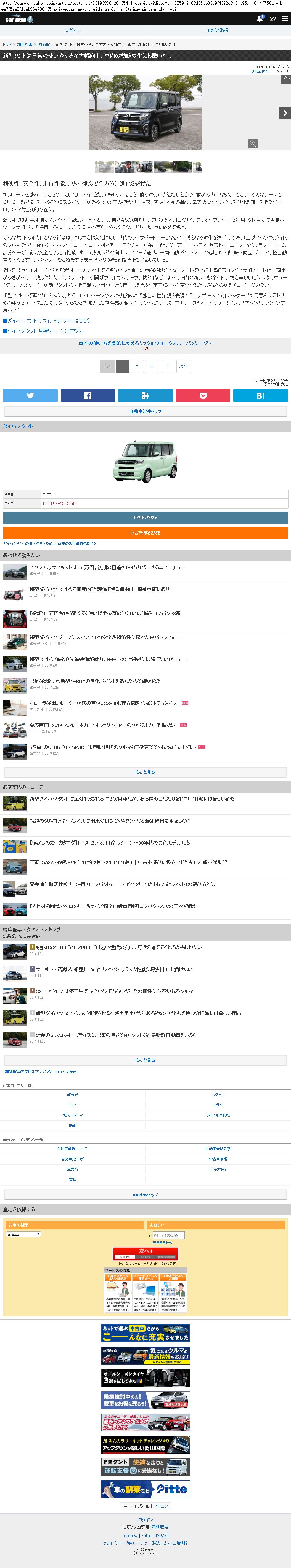Screen dimensions: 291x1568
Task: Select the ID新規取得 tab
Action: click(218, 31)
